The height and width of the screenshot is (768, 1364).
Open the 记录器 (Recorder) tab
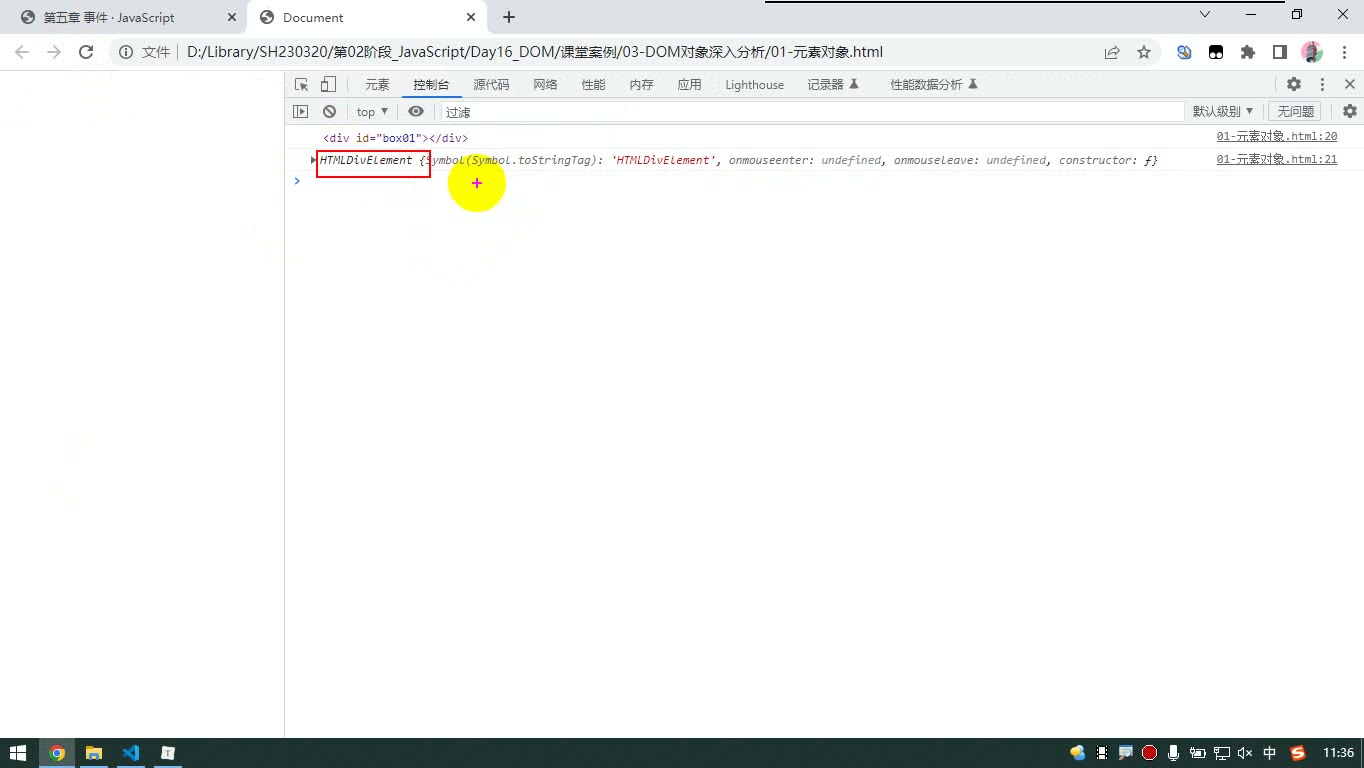[833, 85]
